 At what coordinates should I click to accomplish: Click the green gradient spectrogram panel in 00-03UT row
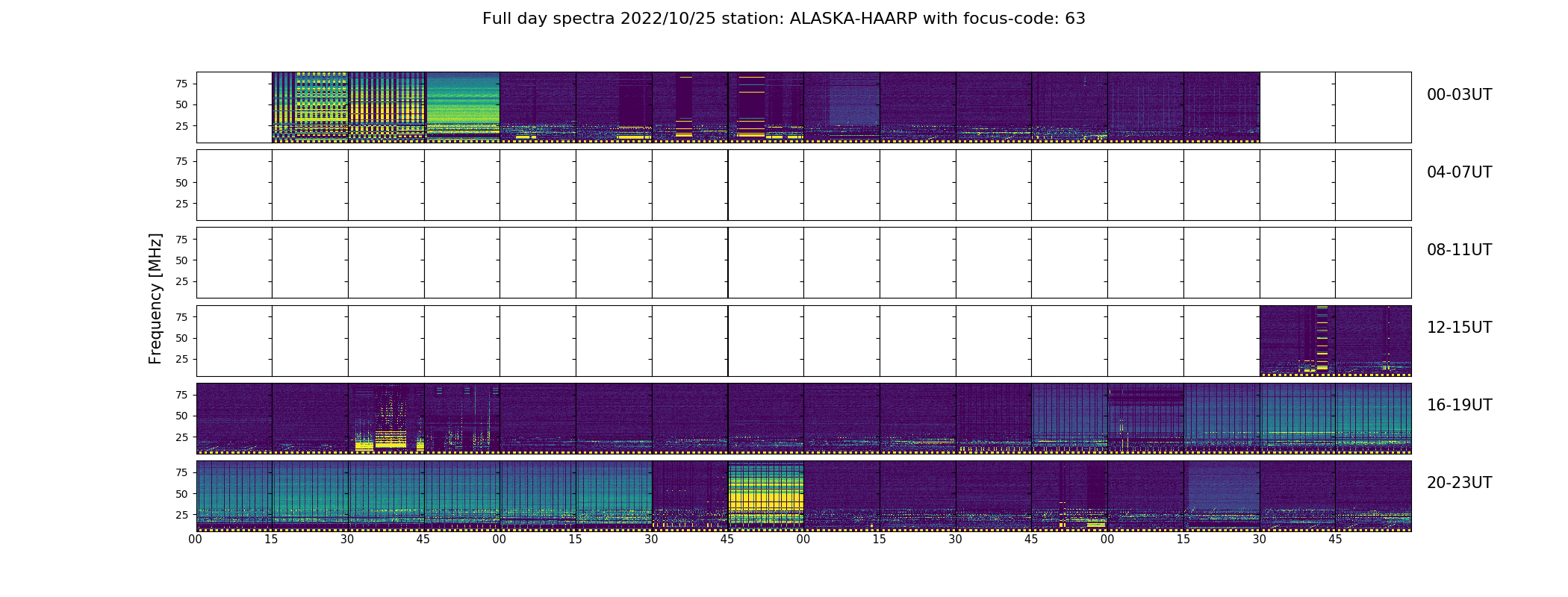coord(462,107)
